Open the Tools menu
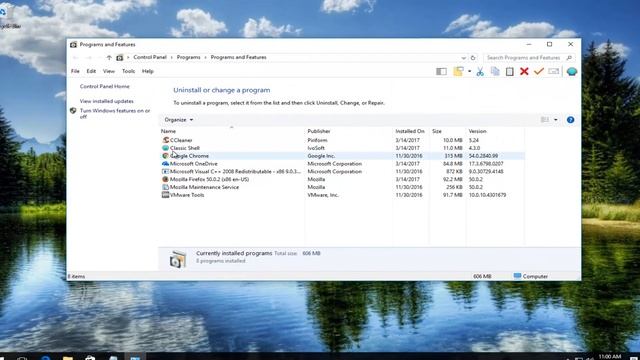The height and width of the screenshot is (360, 640). click(x=128, y=71)
